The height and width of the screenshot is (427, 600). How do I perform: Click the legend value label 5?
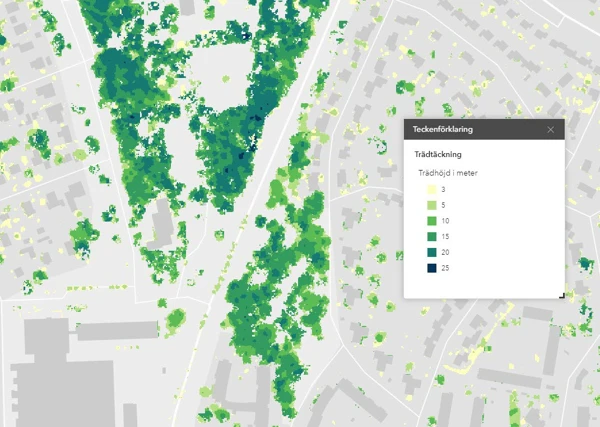point(443,205)
